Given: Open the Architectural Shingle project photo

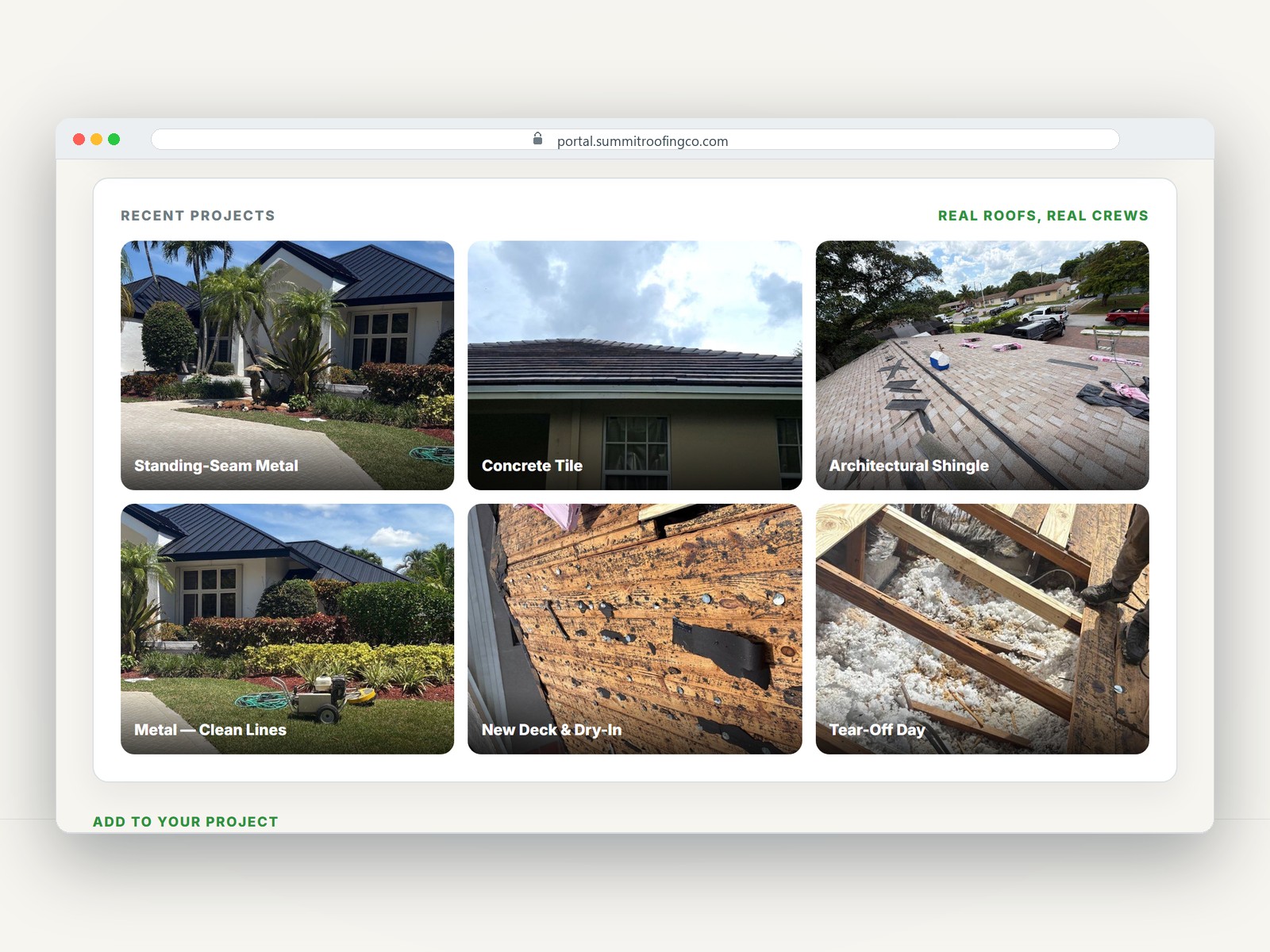Looking at the screenshot, I should click(983, 365).
